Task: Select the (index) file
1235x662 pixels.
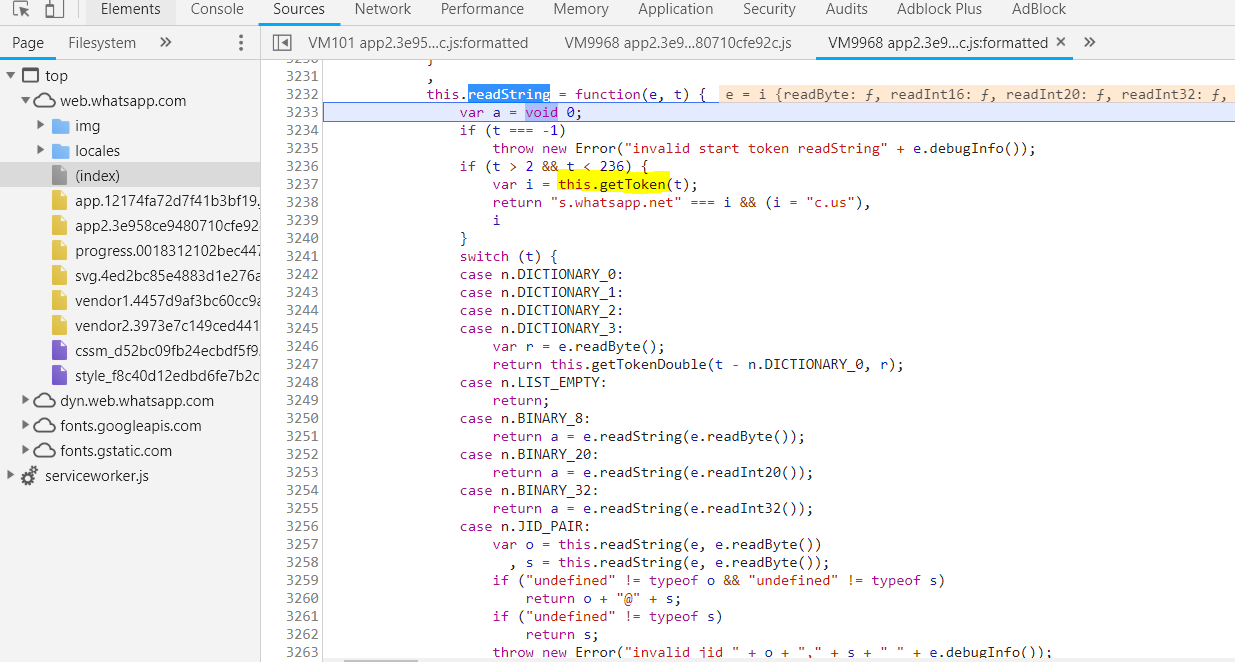Action: (130, 176)
